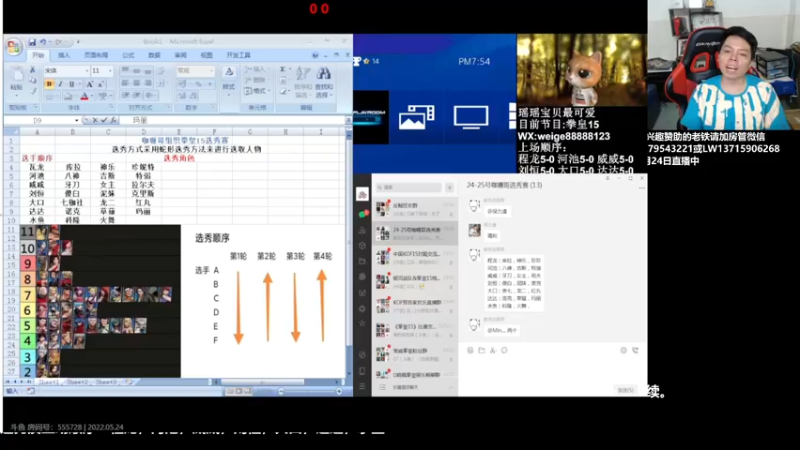Click the screenshot scissors icon in chat
The height and width of the screenshot is (450, 800).
click(493, 351)
